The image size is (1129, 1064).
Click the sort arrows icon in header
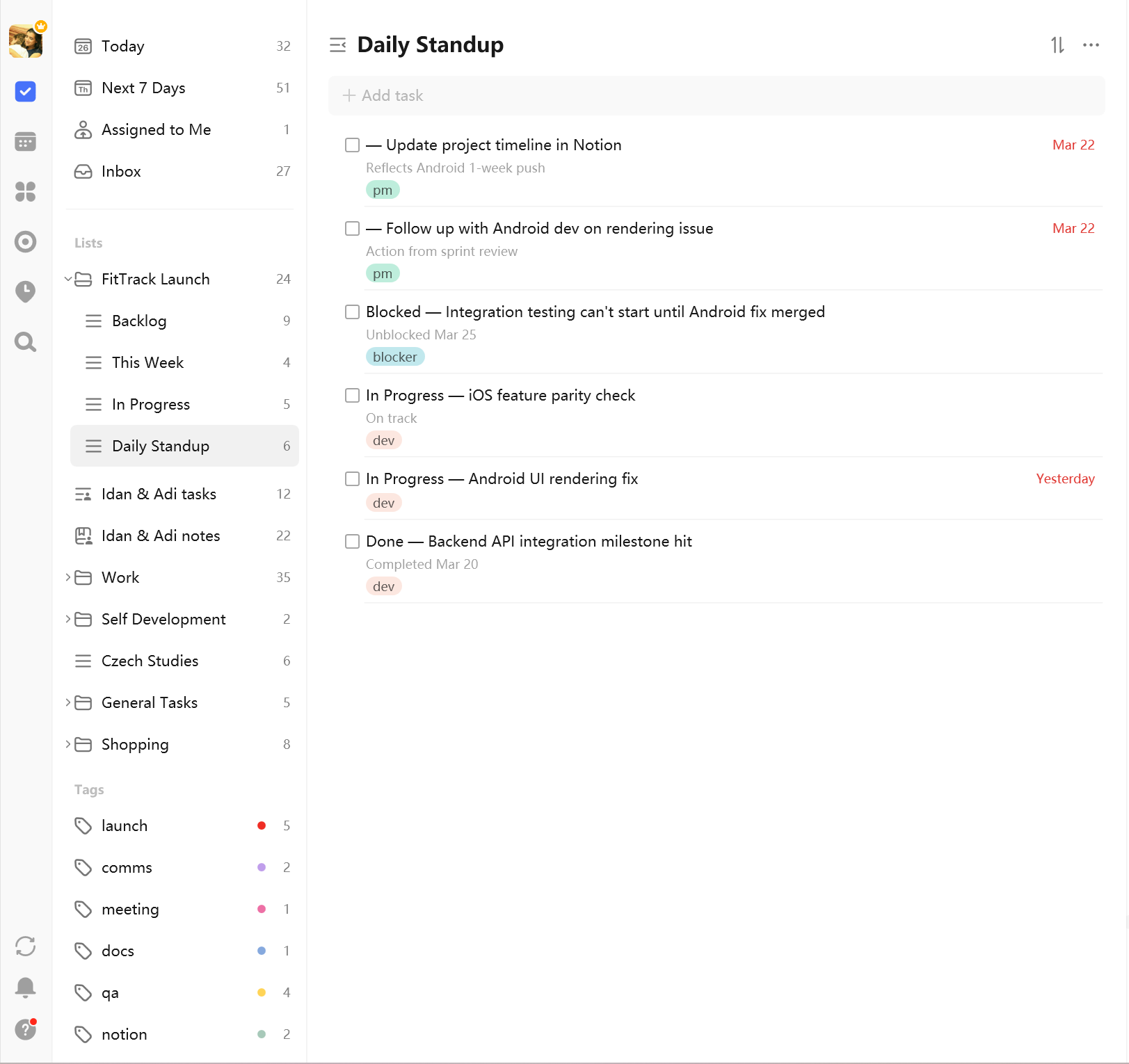point(1057,45)
